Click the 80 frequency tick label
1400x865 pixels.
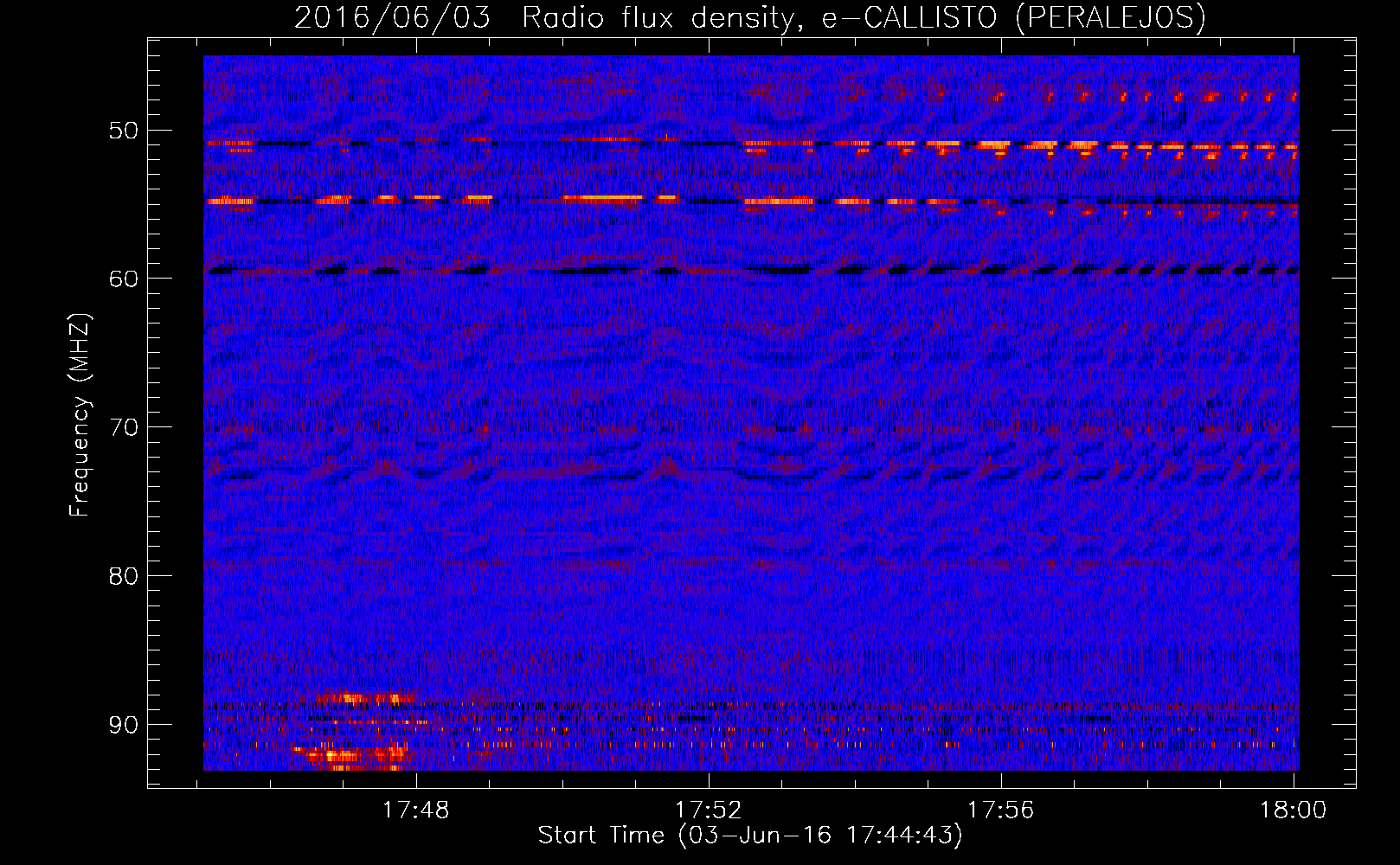tap(123, 575)
